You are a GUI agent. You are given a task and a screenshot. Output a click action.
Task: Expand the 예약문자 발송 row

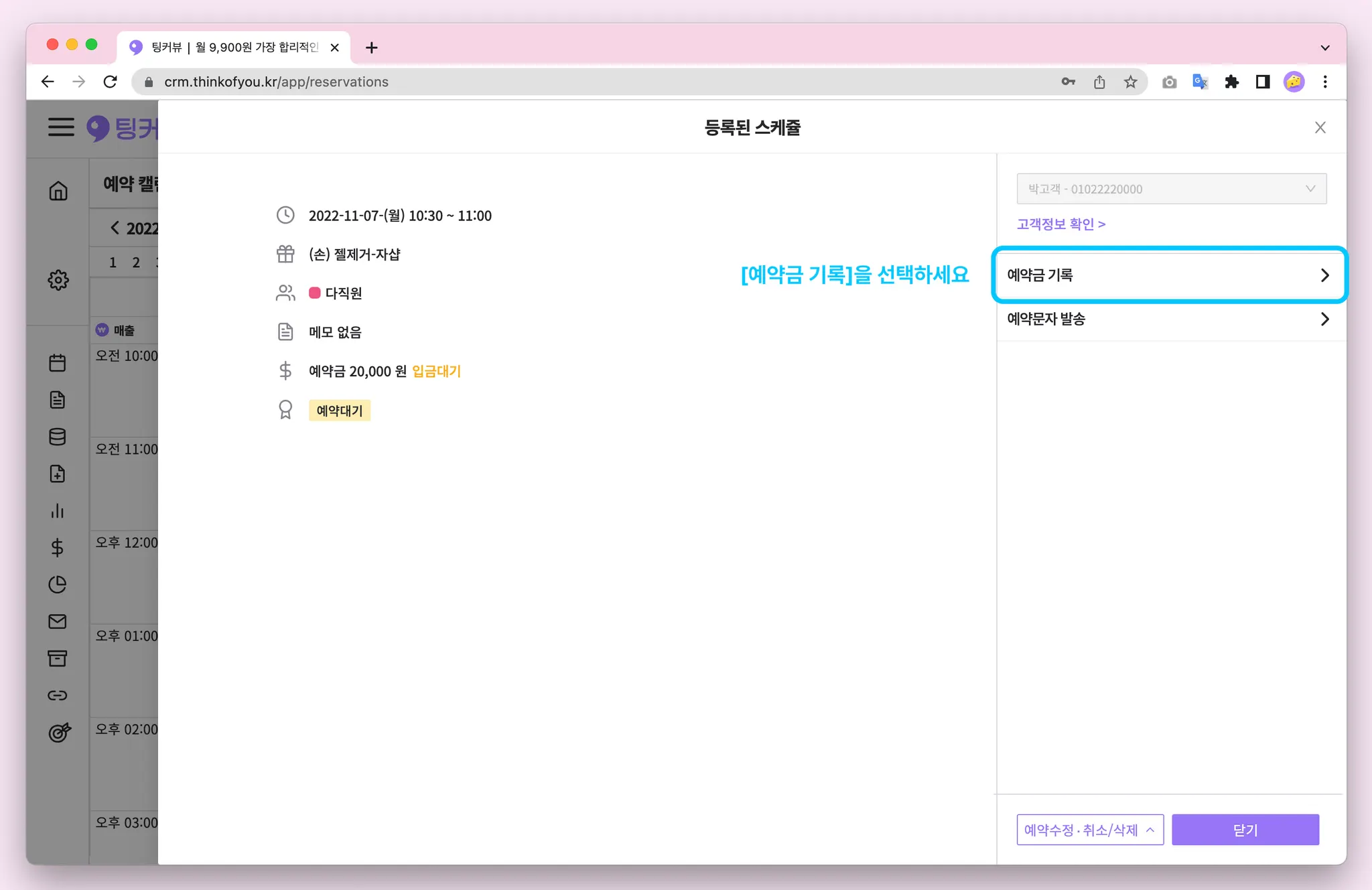tap(1169, 319)
